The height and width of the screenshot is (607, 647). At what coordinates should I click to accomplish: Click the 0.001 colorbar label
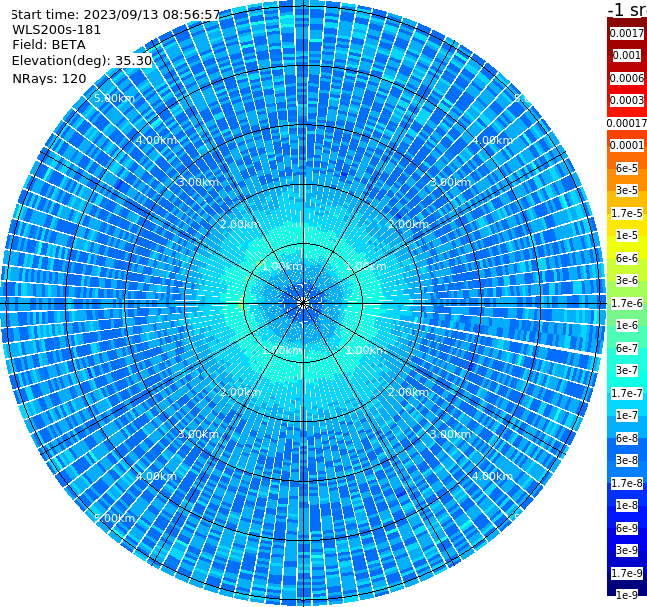[x=627, y=55]
